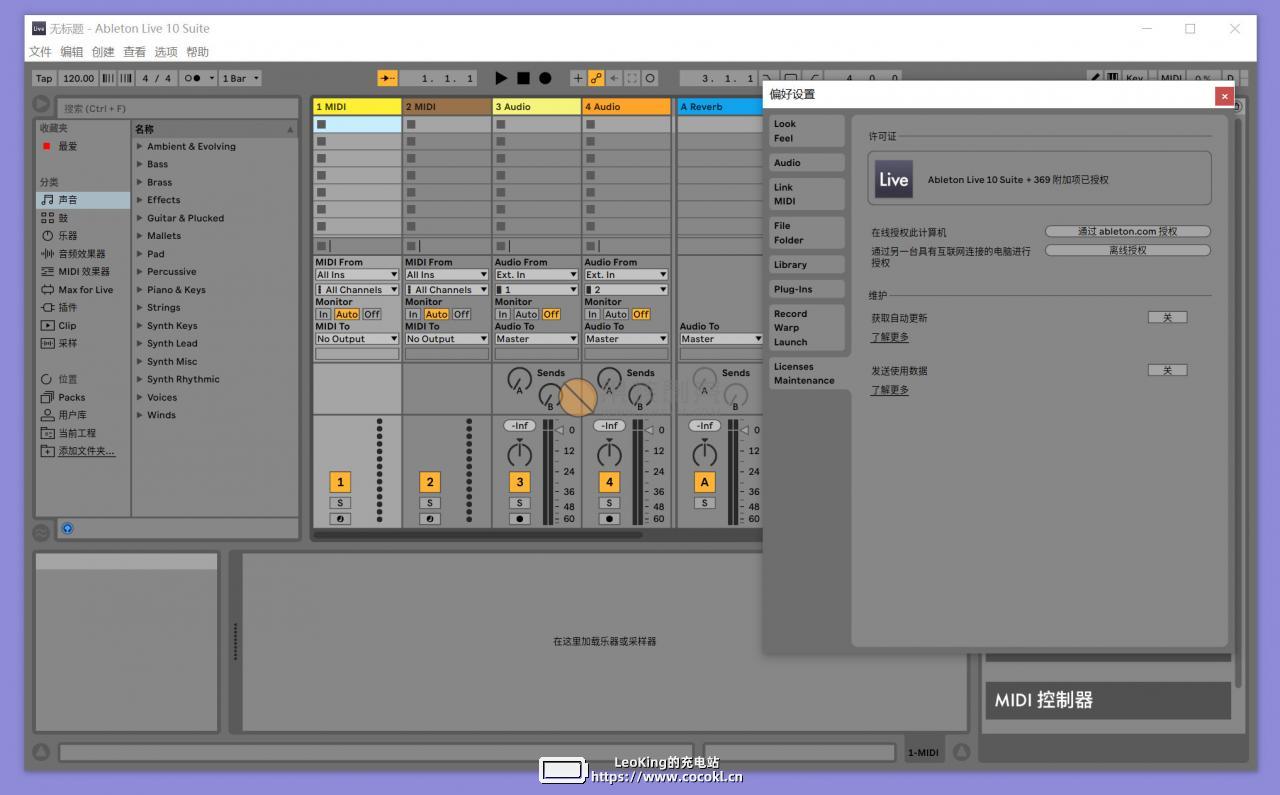This screenshot has height=795, width=1280.
Task: Solo track 2 with S button
Action: (429, 503)
